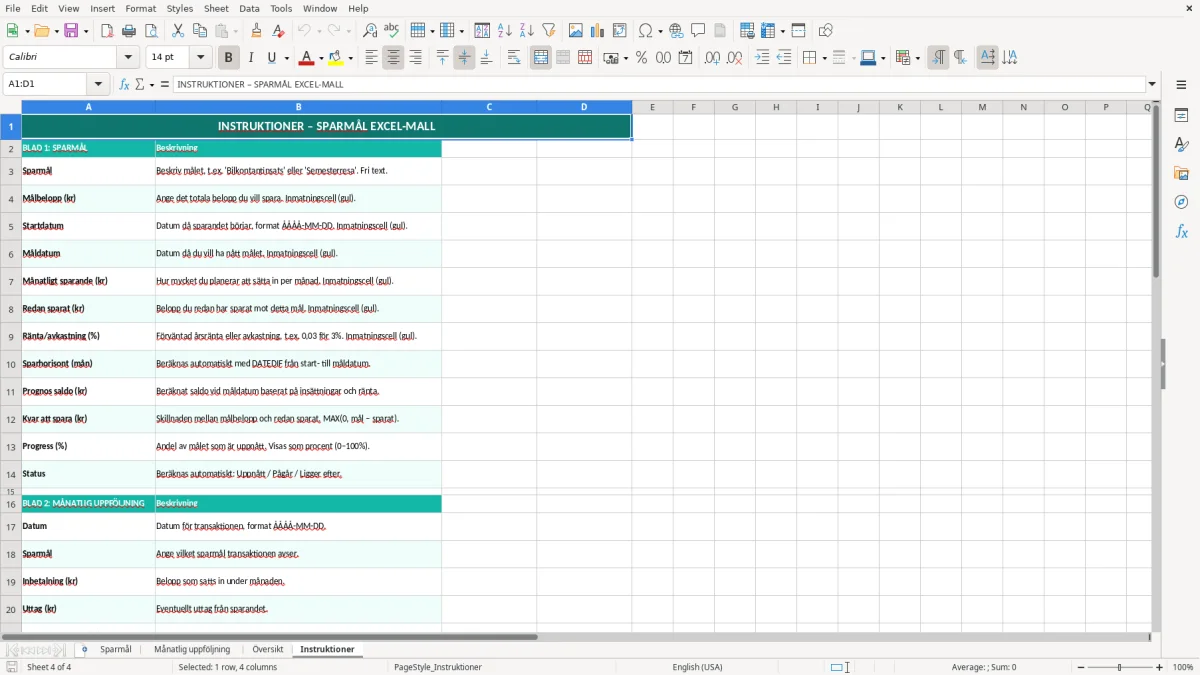Open the sidebar Gallery icon

[x=1181, y=173]
